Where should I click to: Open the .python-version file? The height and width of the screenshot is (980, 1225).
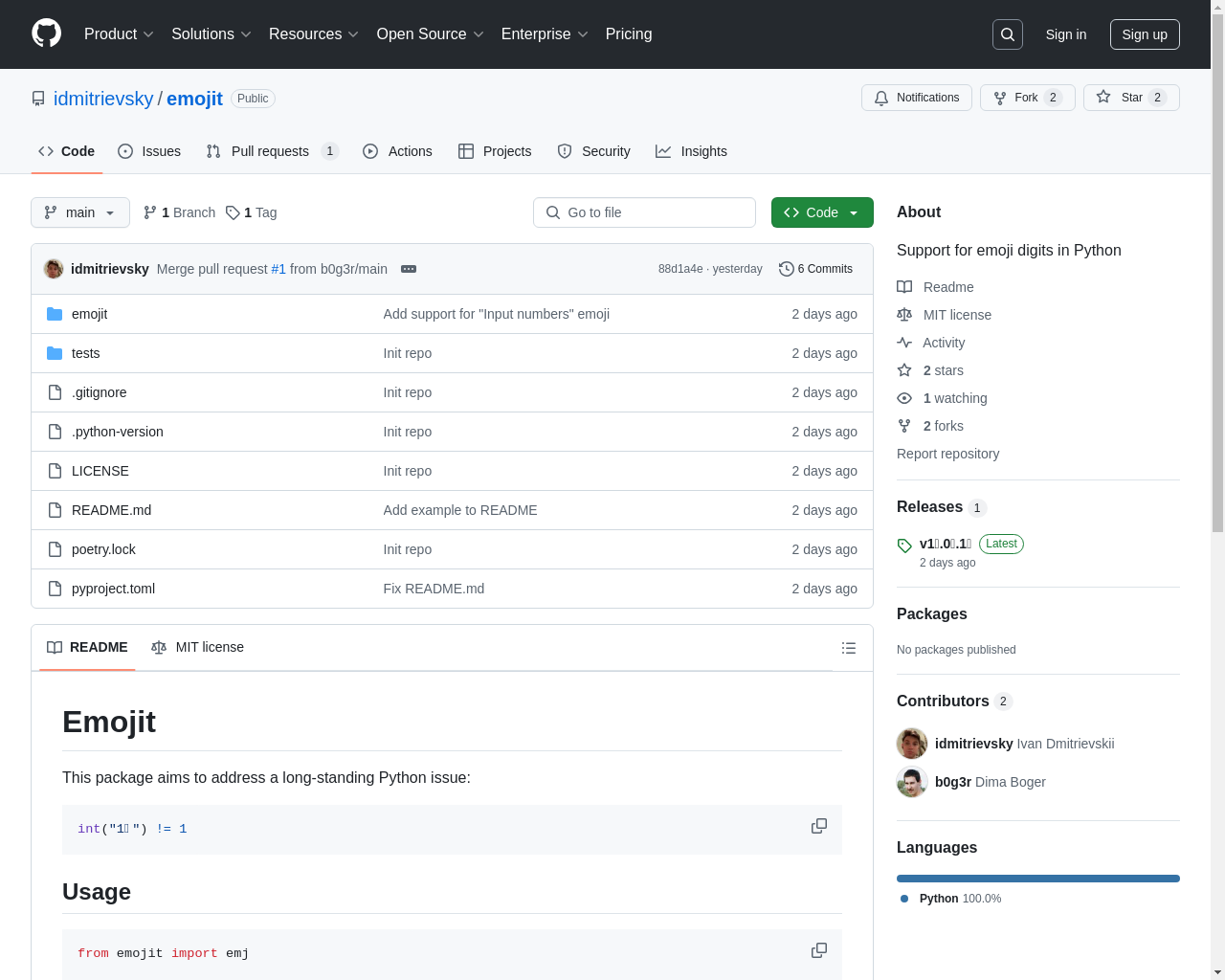[118, 432]
